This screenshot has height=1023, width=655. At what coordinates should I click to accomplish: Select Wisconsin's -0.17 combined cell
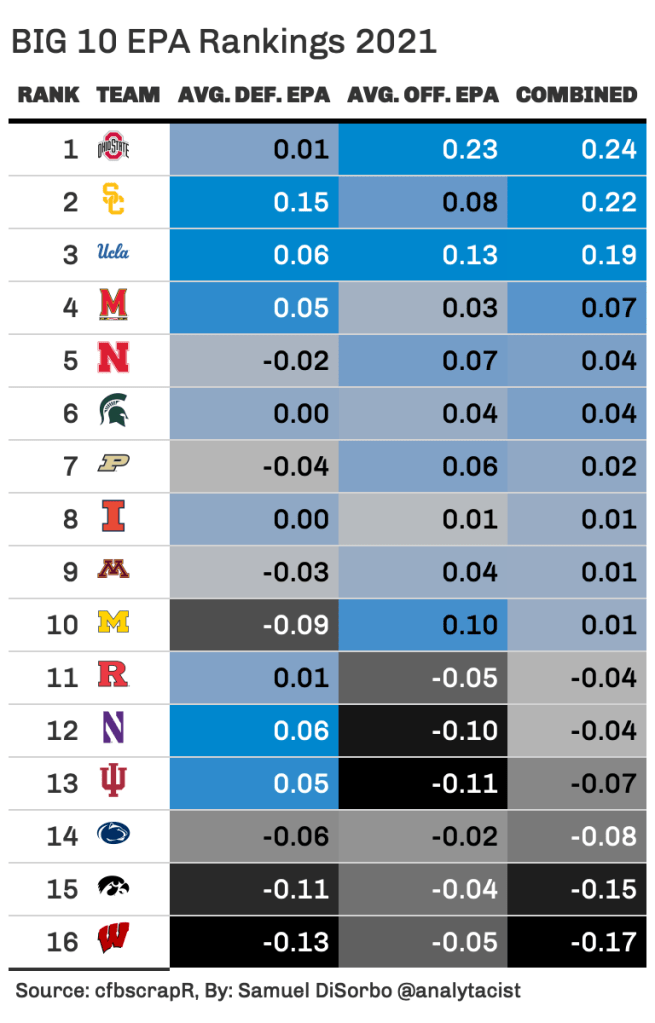click(577, 941)
